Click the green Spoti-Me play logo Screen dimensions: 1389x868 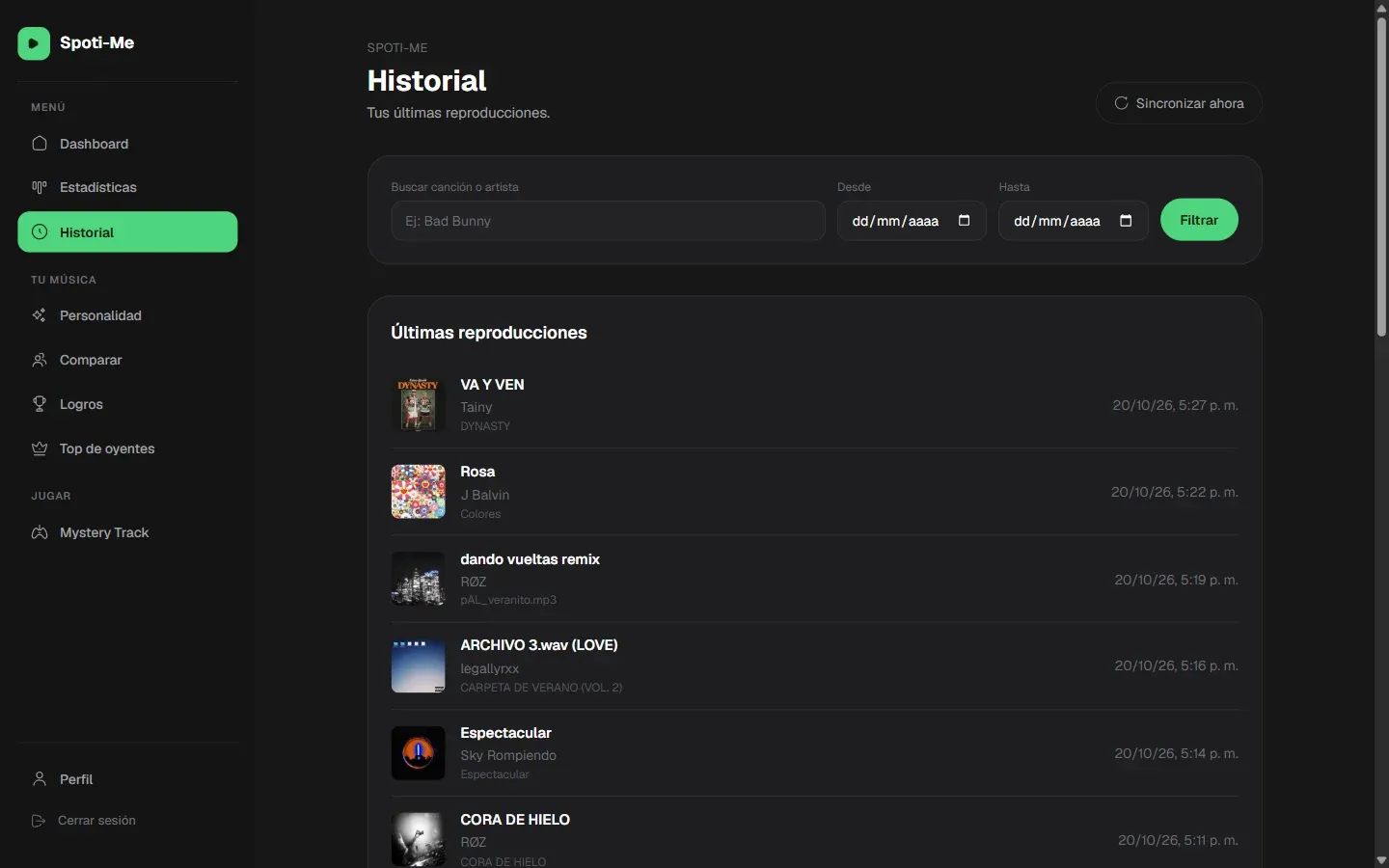(x=34, y=43)
